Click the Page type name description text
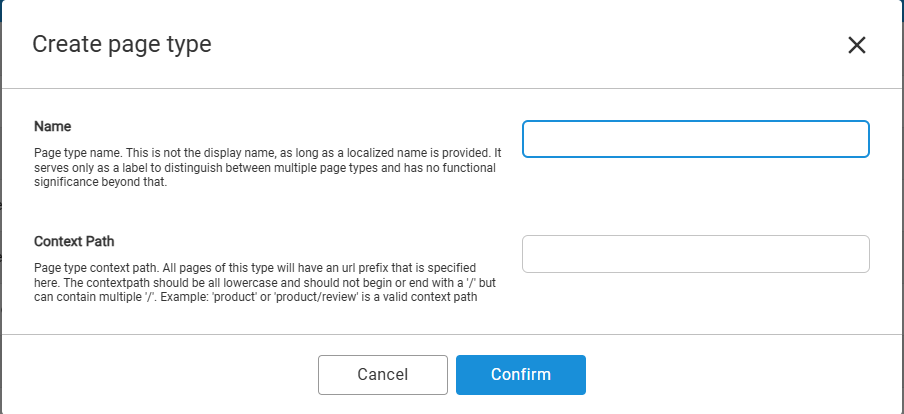Screen dimensions: 904x414 [x=266, y=167]
